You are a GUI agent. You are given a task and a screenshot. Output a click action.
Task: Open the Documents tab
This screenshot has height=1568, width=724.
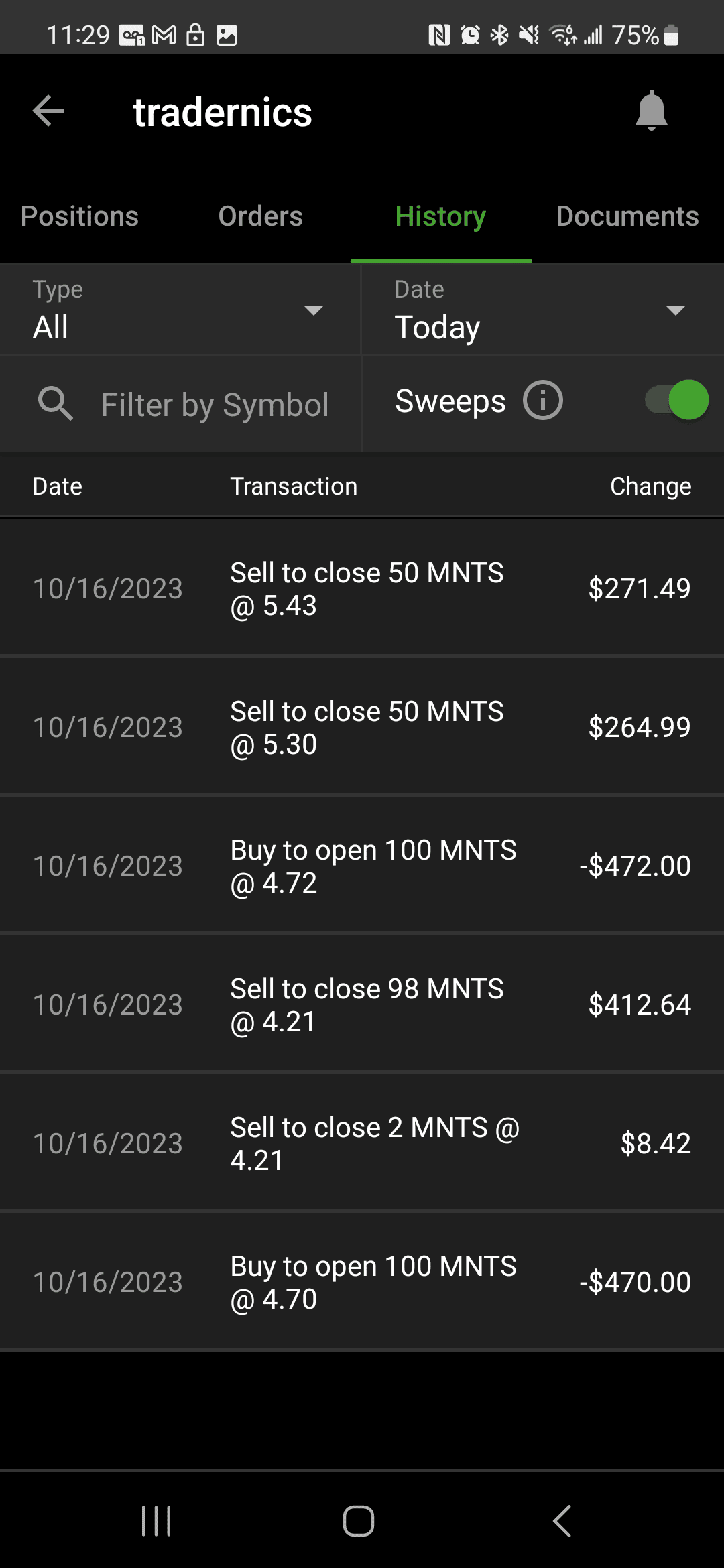[627, 216]
